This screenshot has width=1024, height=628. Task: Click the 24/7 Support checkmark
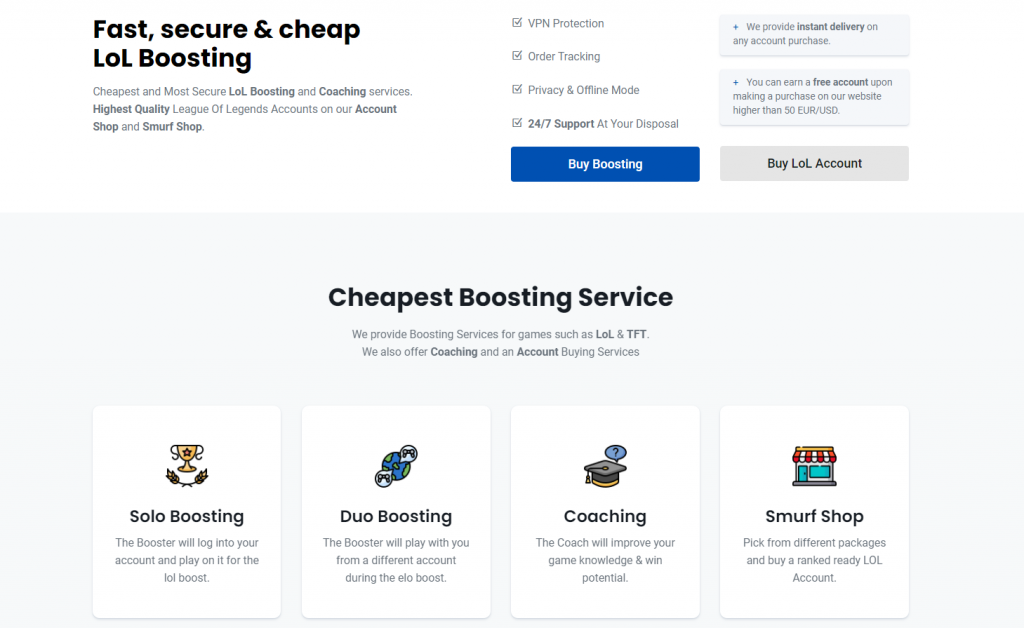517,124
